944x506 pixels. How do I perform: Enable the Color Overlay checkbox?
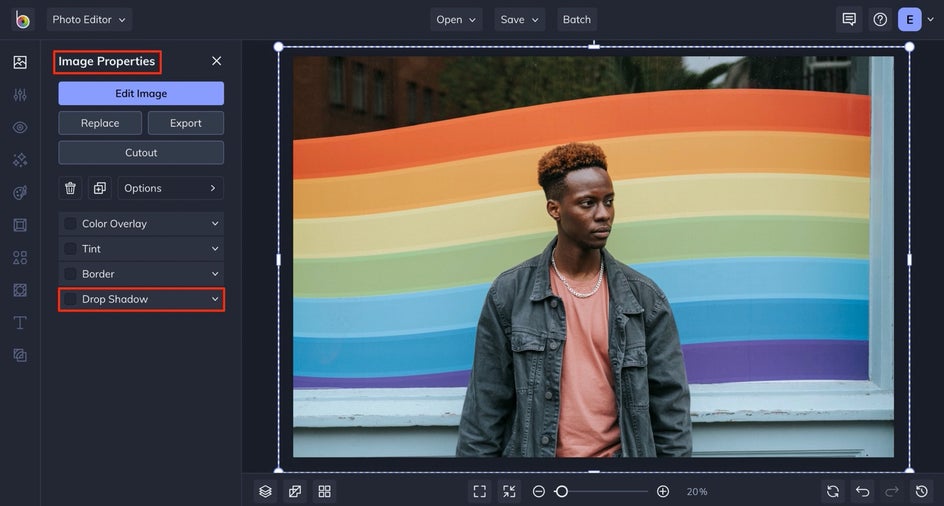point(70,224)
